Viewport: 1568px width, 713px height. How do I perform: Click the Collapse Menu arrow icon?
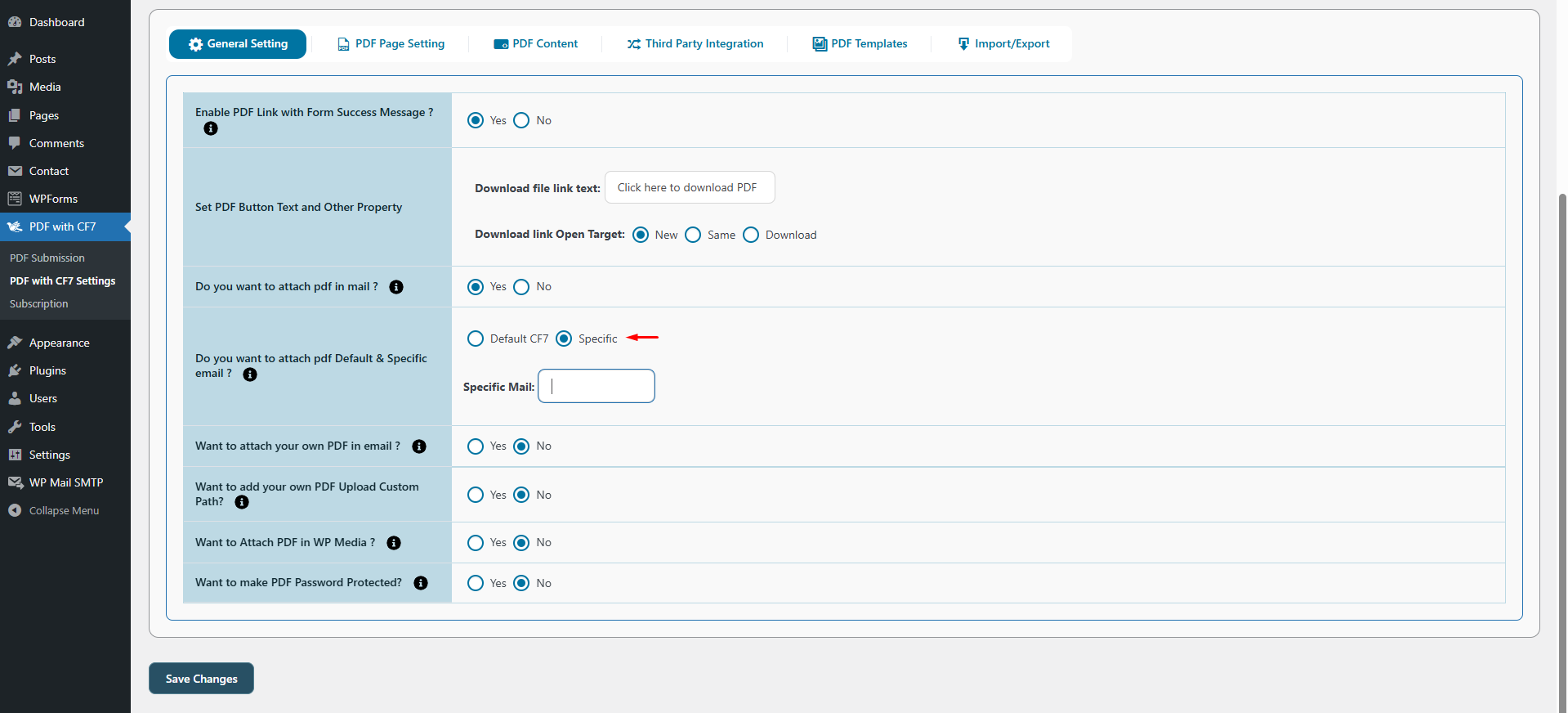(15, 510)
